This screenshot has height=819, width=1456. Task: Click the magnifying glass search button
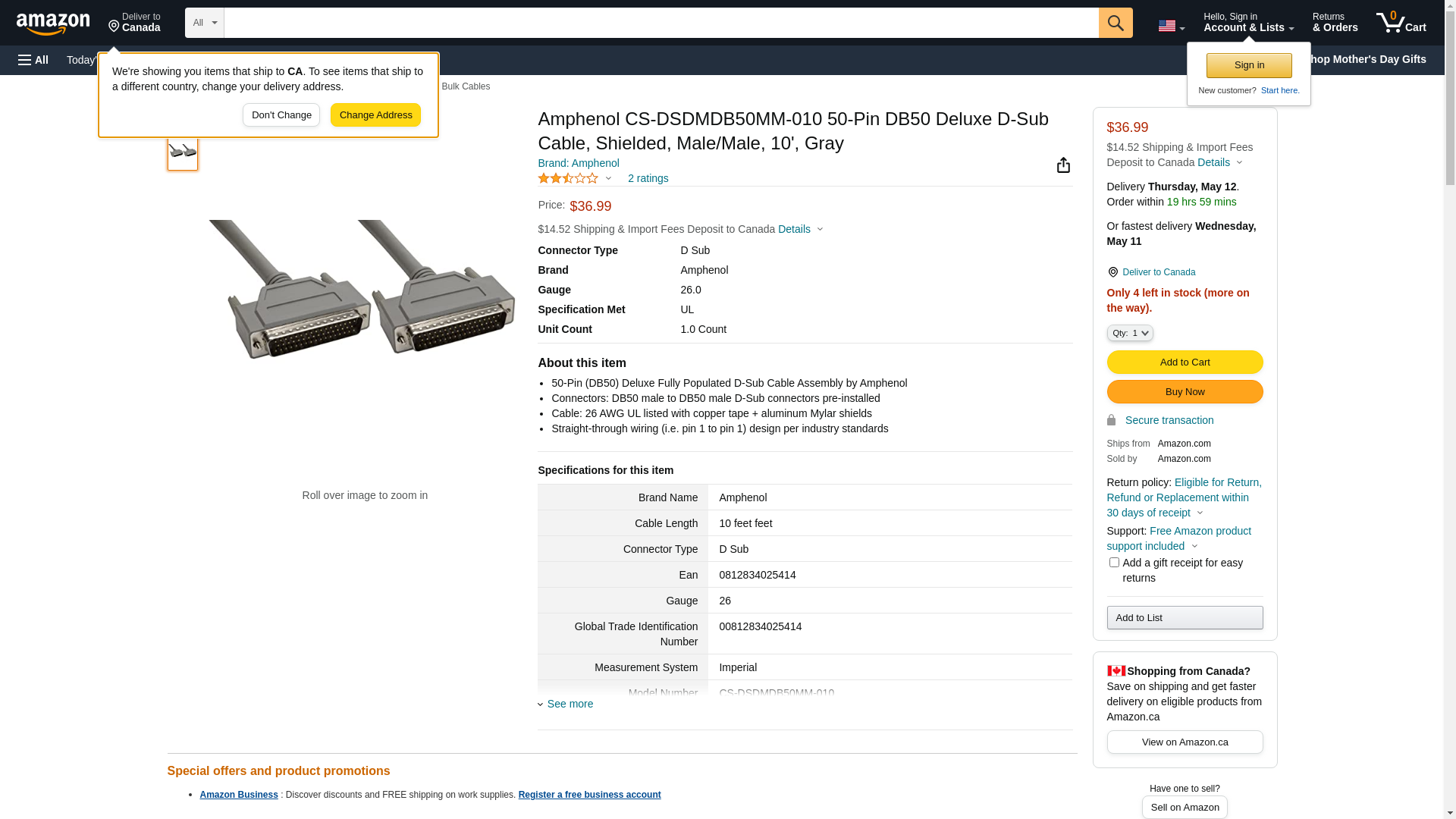coord(1116,23)
